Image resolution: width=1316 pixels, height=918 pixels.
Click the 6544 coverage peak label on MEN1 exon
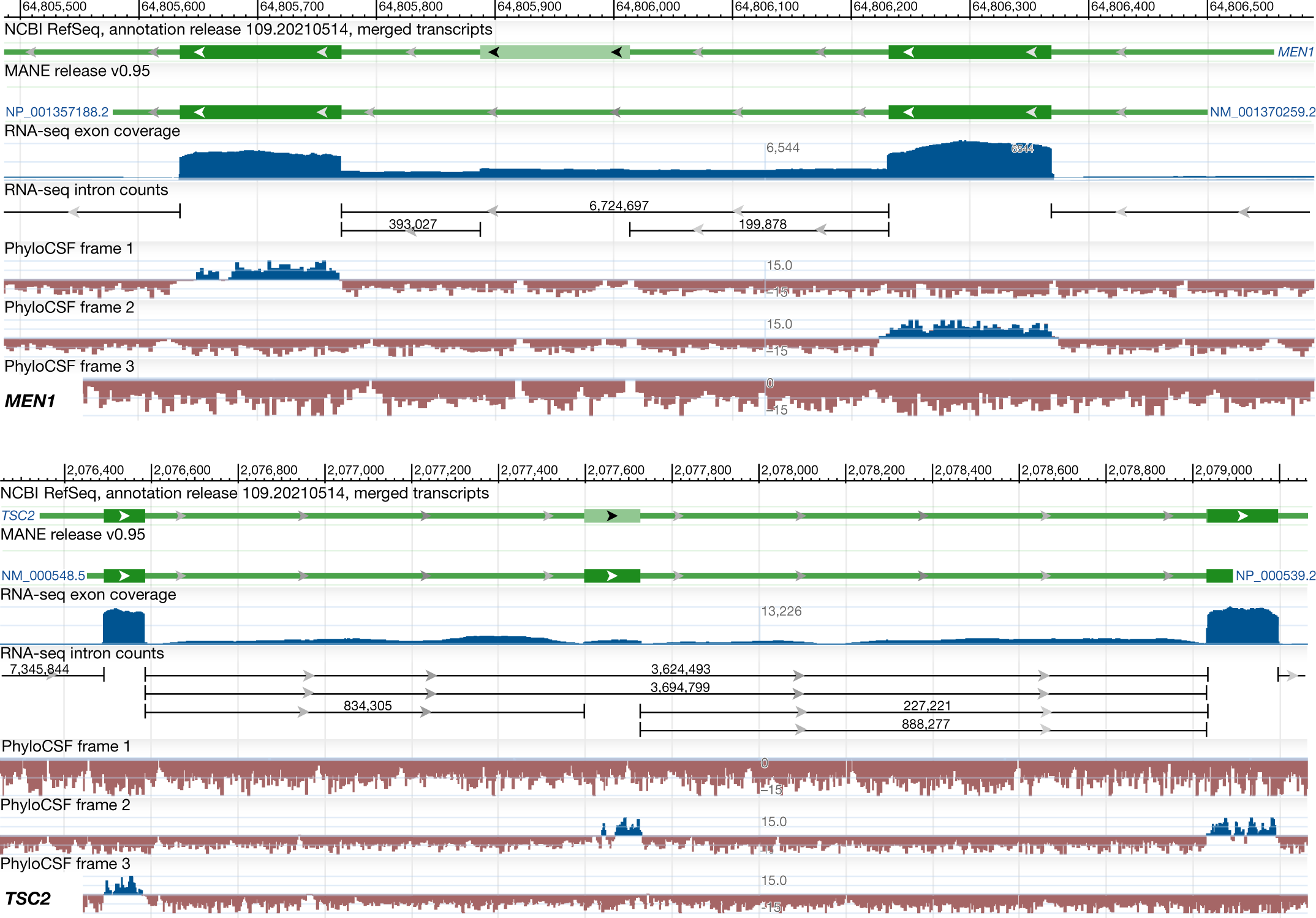(x=1022, y=149)
